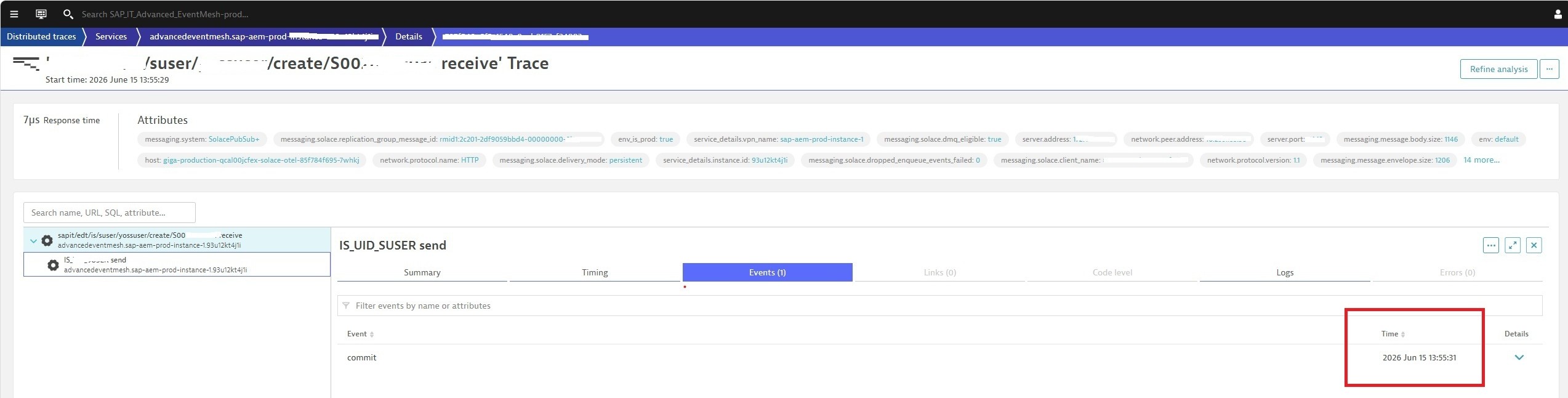Open advancedeventmesh.sap-aem-prod breadcrumb

coord(263,36)
